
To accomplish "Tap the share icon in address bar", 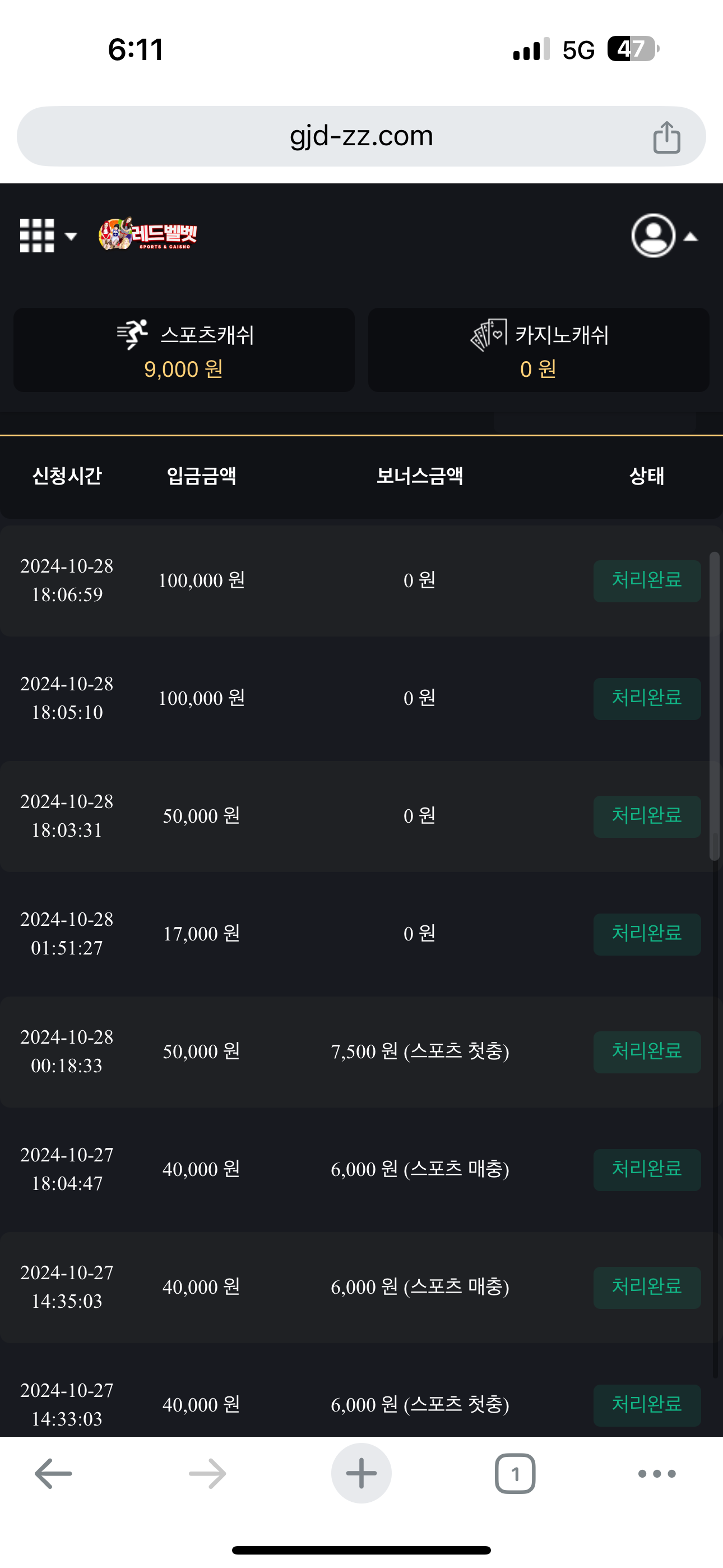I will tap(666, 137).
